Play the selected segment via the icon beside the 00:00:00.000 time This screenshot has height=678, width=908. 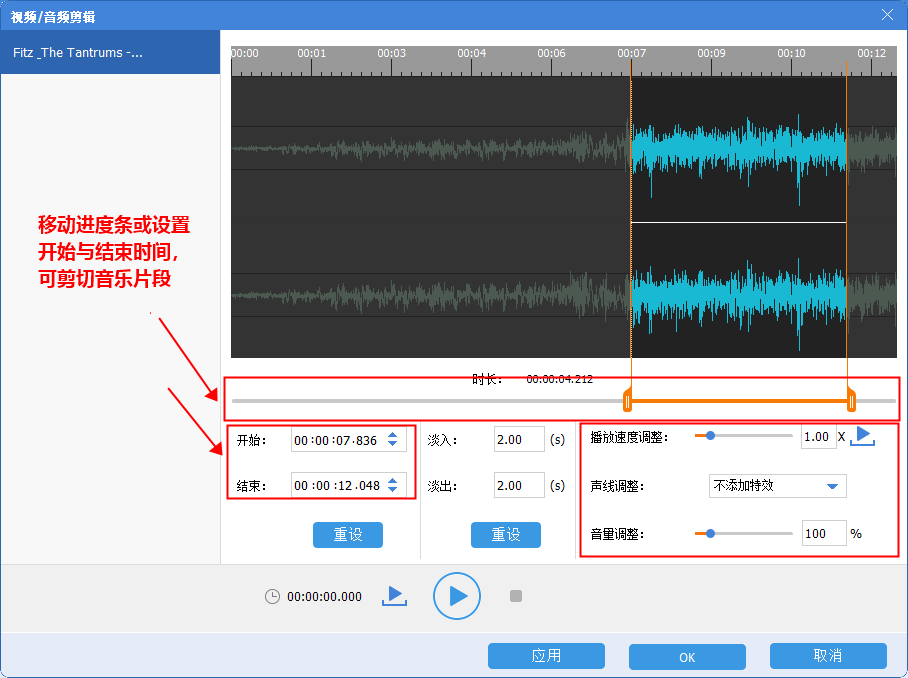click(x=394, y=596)
